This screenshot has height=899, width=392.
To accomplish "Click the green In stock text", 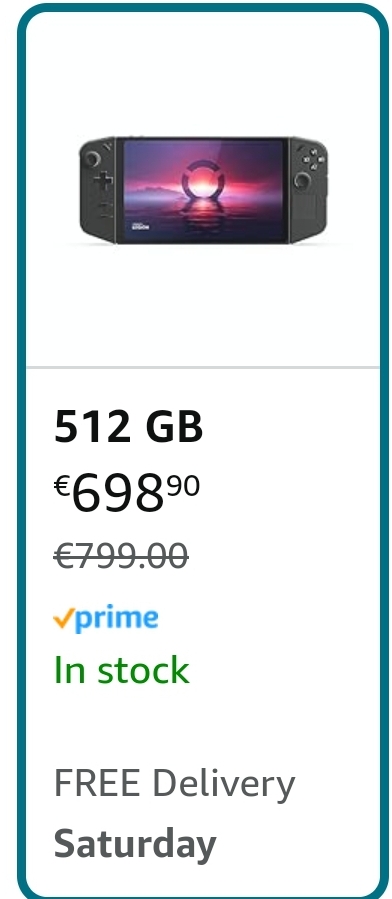I will [x=121, y=670].
